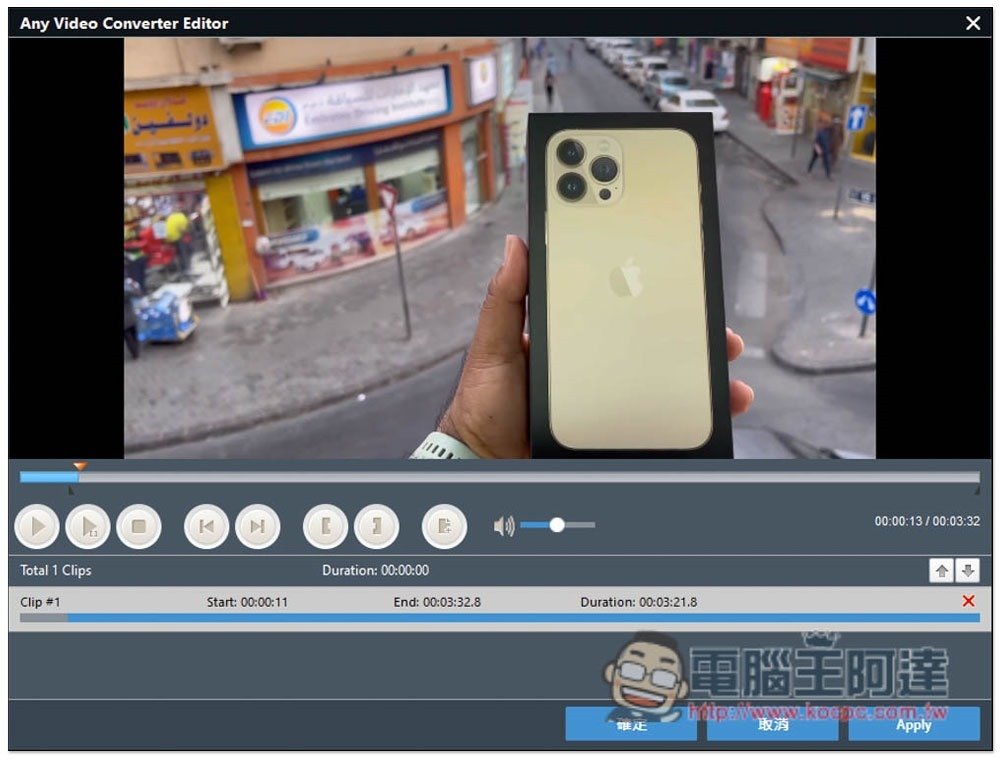Jump to next frame
This screenshot has height=759, width=1000.
257,526
